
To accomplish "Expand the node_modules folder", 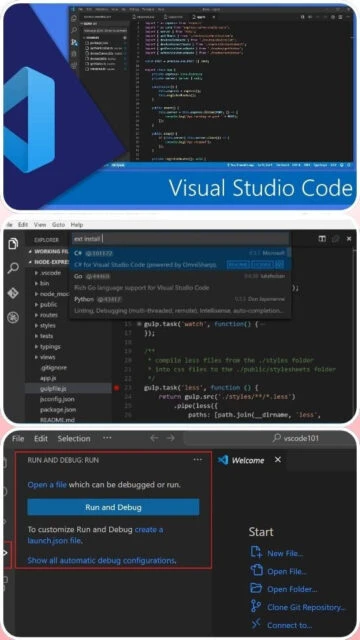I will pos(53,294).
